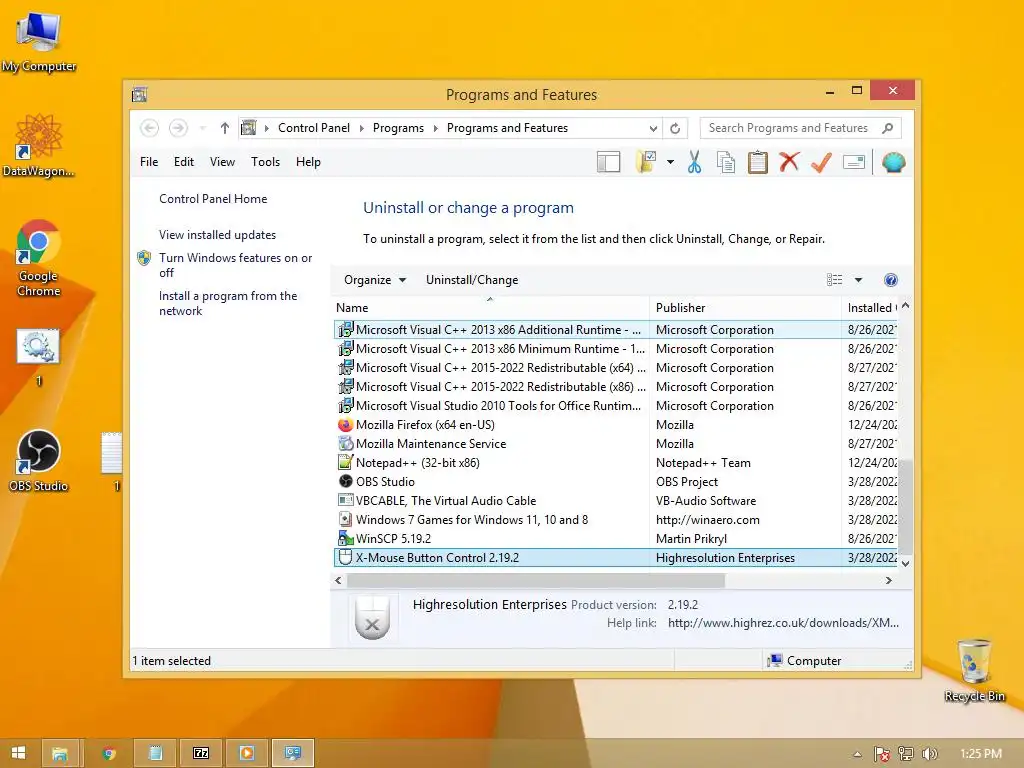This screenshot has width=1024, height=768.
Task: Open the recent locations dropdown arrow
Action: coord(202,128)
